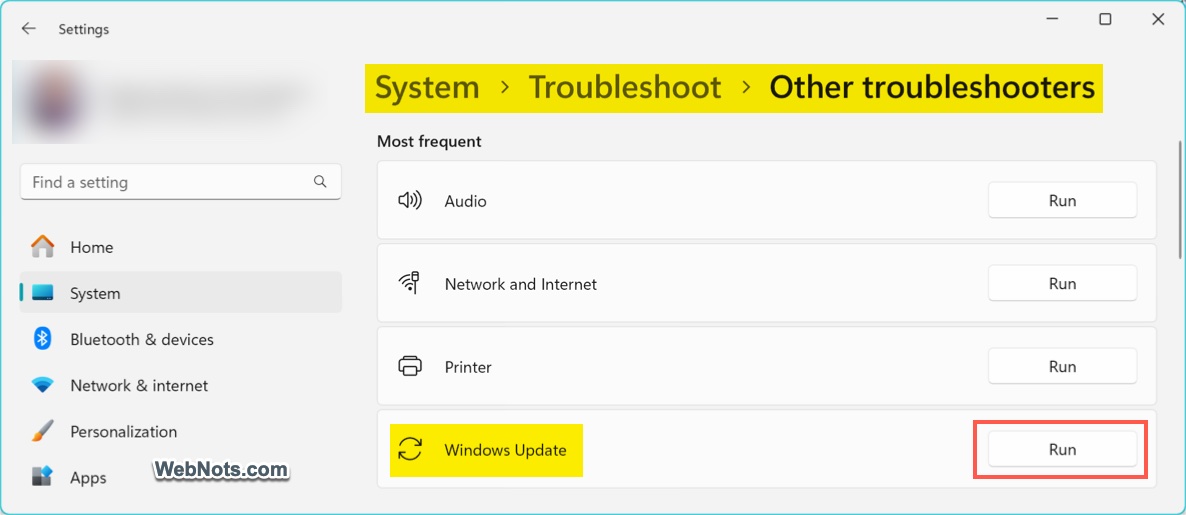Run the Audio troubleshooter
The height and width of the screenshot is (515, 1186).
(x=1062, y=200)
